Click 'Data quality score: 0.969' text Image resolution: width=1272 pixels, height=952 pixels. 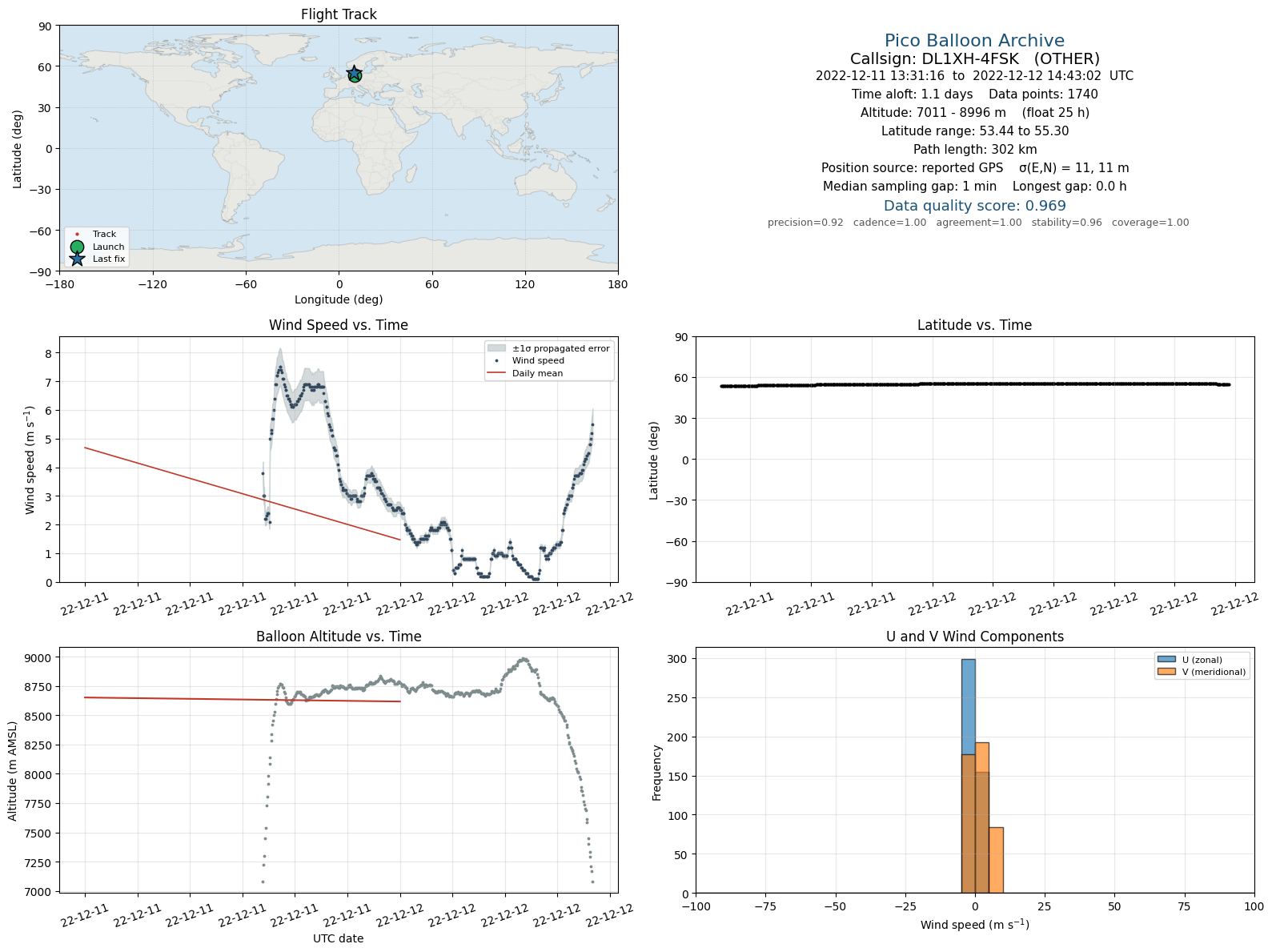click(x=974, y=206)
